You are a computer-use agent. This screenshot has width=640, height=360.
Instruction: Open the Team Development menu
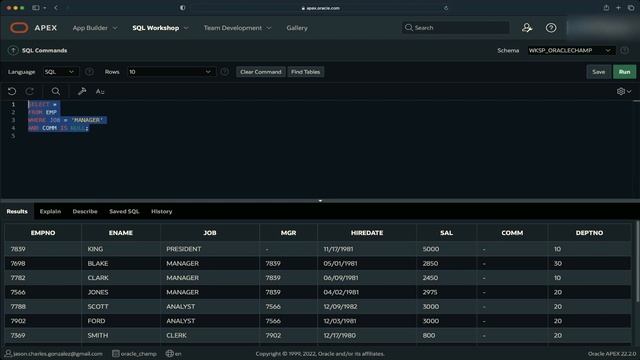click(233, 28)
